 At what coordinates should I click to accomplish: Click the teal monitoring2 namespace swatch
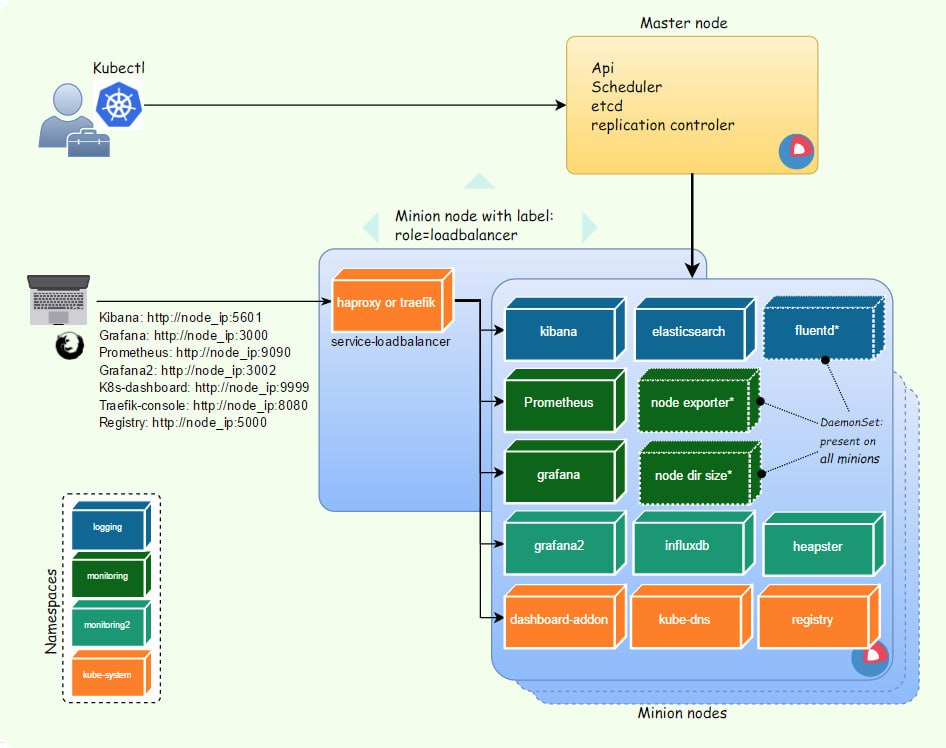pyautogui.click(x=112, y=623)
